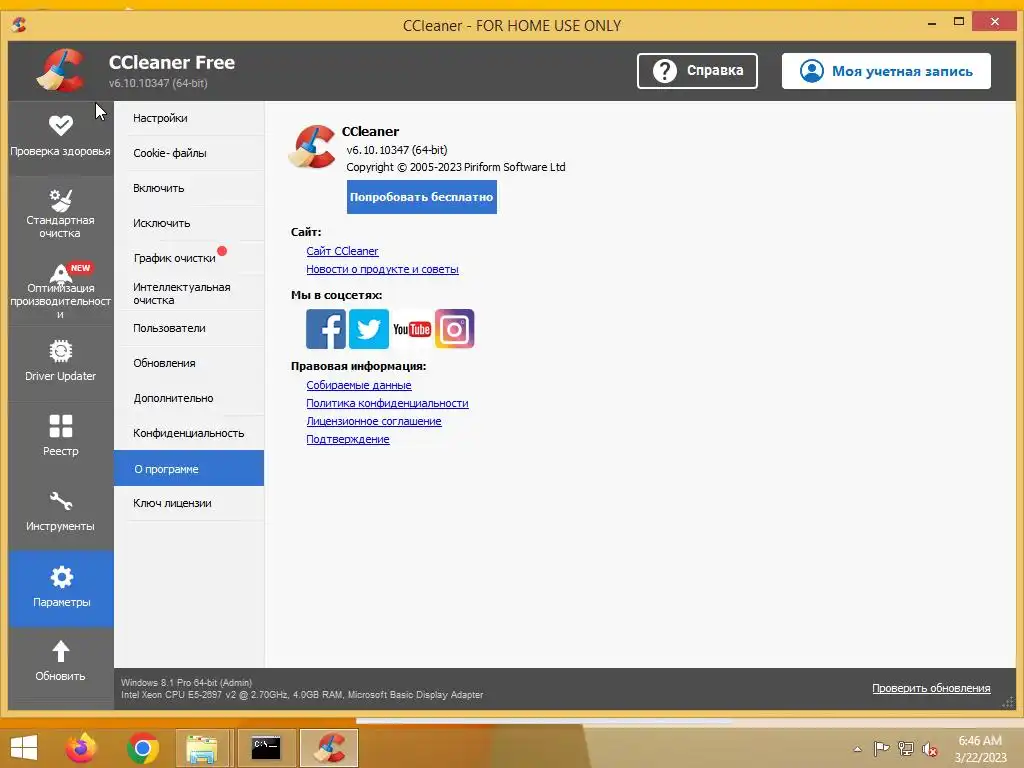
Task: Open Standard cleaning (Стандартная очистка)
Action: pyautogui.click(x=61, y=214)
